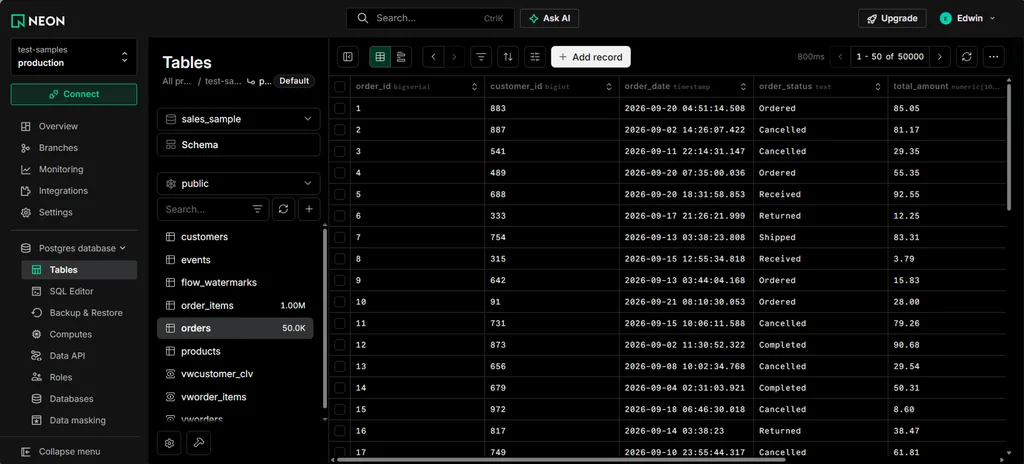This screenshot has width=1024, height=464.
Task: Click the Upgrade button
Action: (x=892, y=18)
